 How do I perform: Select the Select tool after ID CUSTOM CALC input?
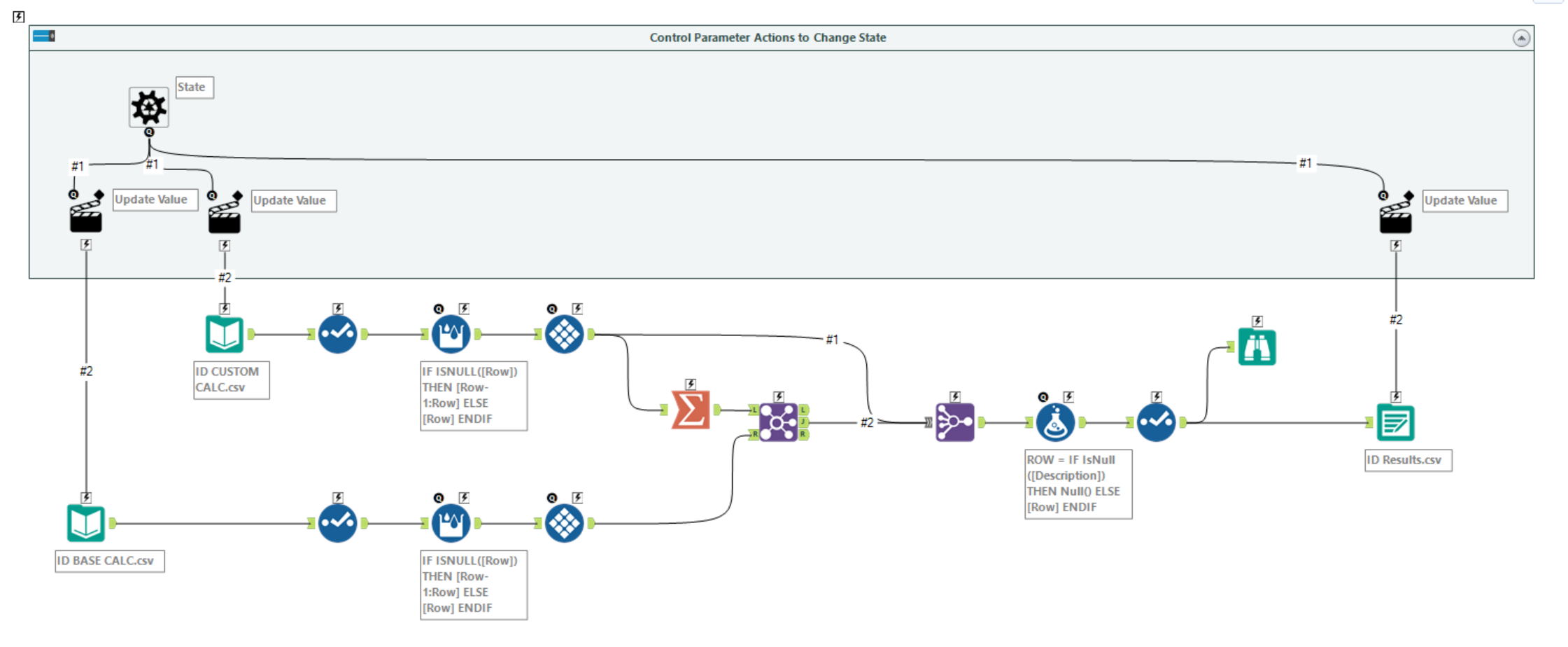338,334
